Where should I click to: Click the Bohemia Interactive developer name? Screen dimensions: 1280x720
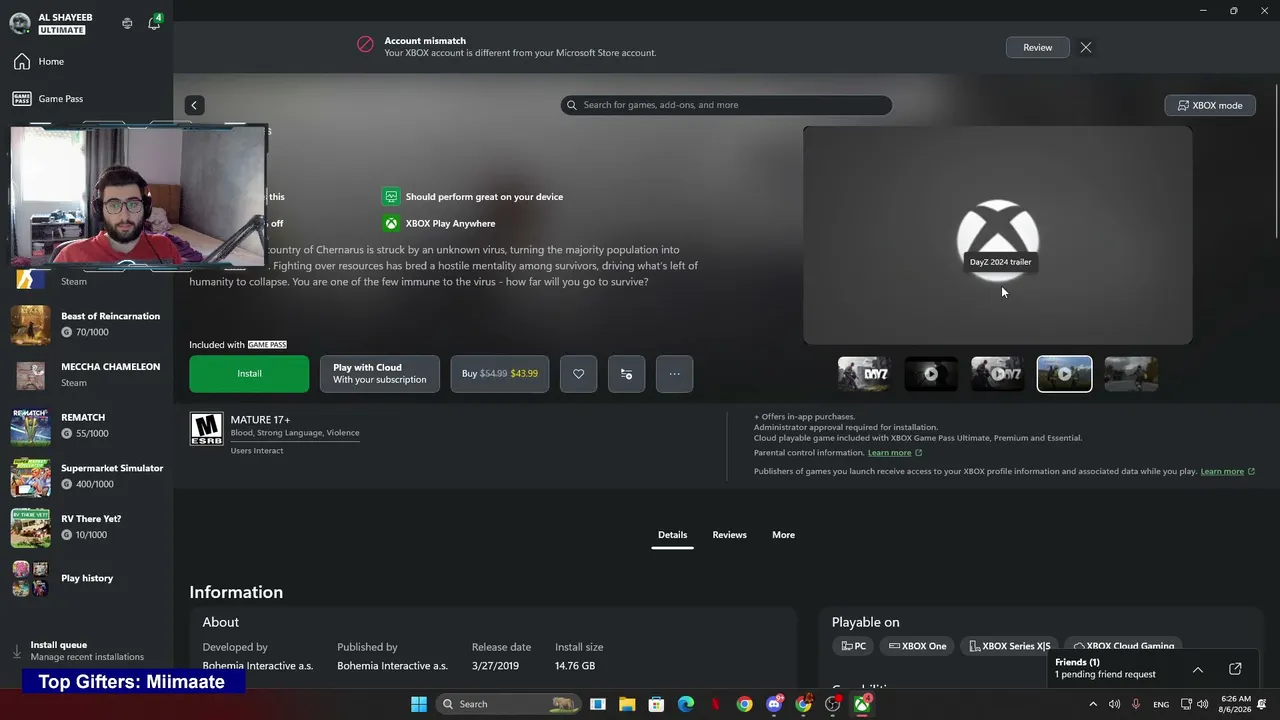258,666
